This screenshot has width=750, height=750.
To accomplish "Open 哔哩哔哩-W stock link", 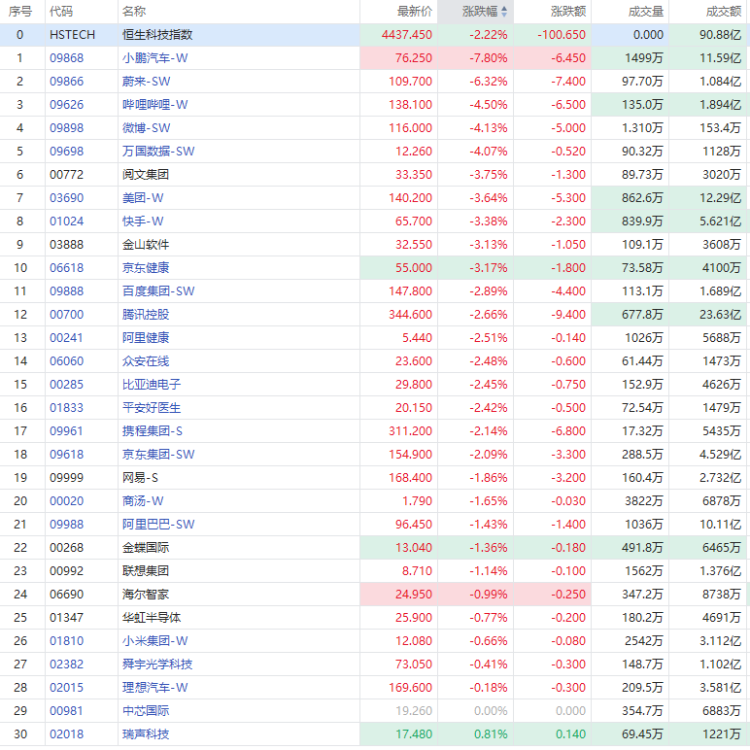I will (155, 105).
